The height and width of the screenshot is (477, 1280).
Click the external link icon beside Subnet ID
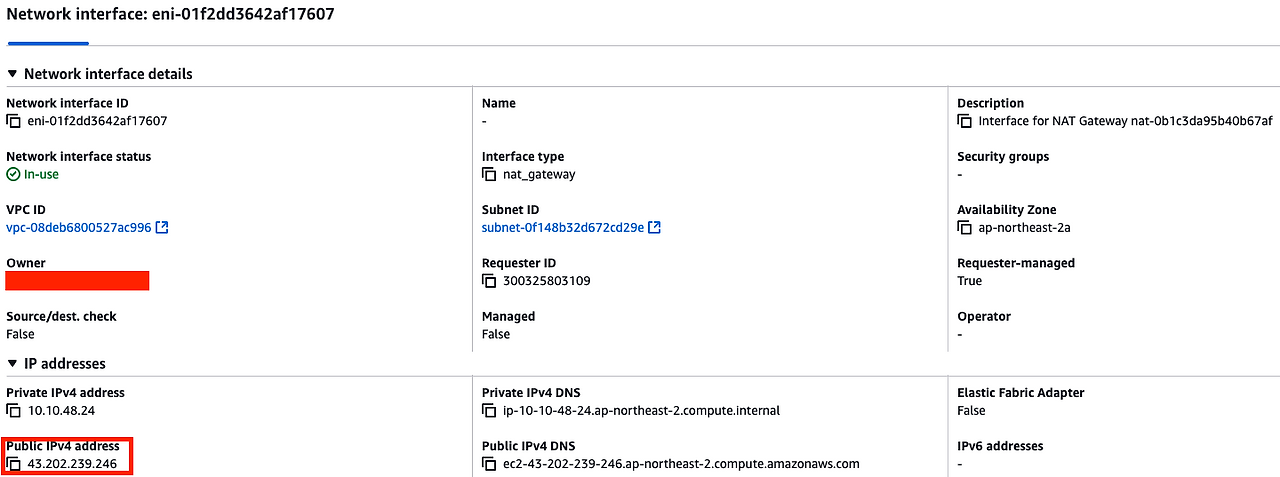(655, 228)
